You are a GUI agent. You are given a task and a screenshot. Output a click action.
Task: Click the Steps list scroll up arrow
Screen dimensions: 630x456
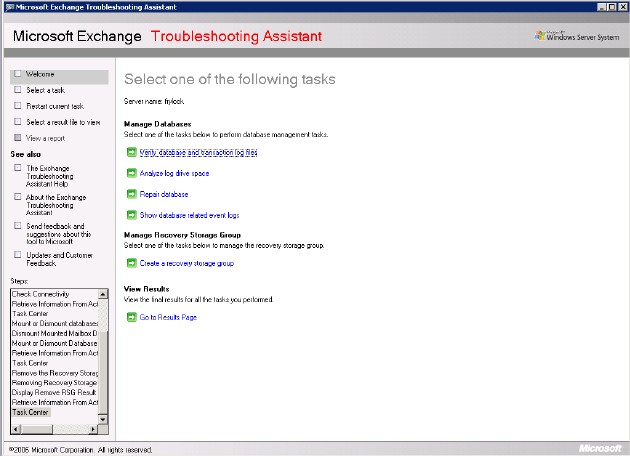pyautogui.click(x=103, y=294)
